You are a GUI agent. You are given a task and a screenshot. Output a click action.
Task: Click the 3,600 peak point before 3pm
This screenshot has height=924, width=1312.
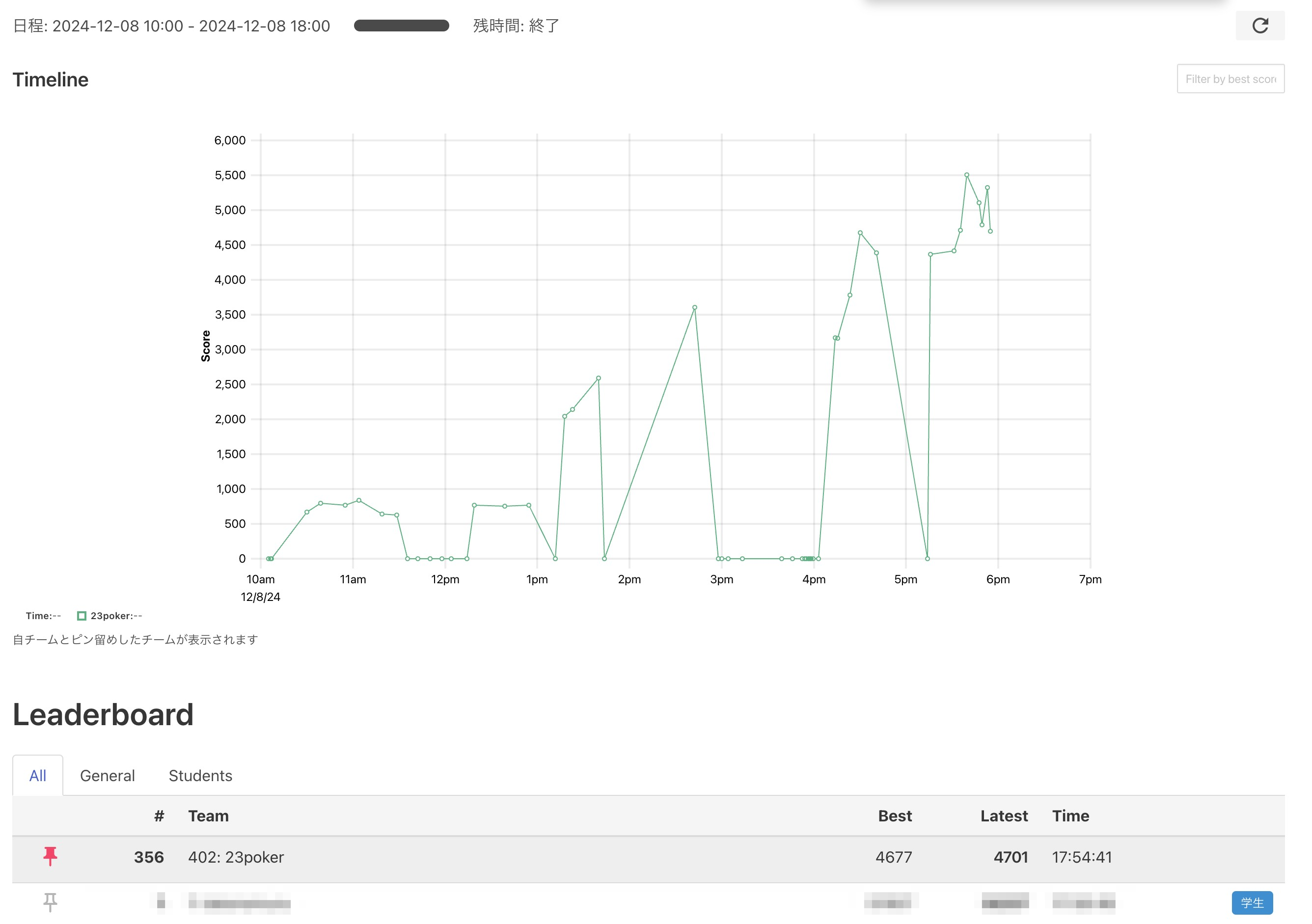[694, 307]
